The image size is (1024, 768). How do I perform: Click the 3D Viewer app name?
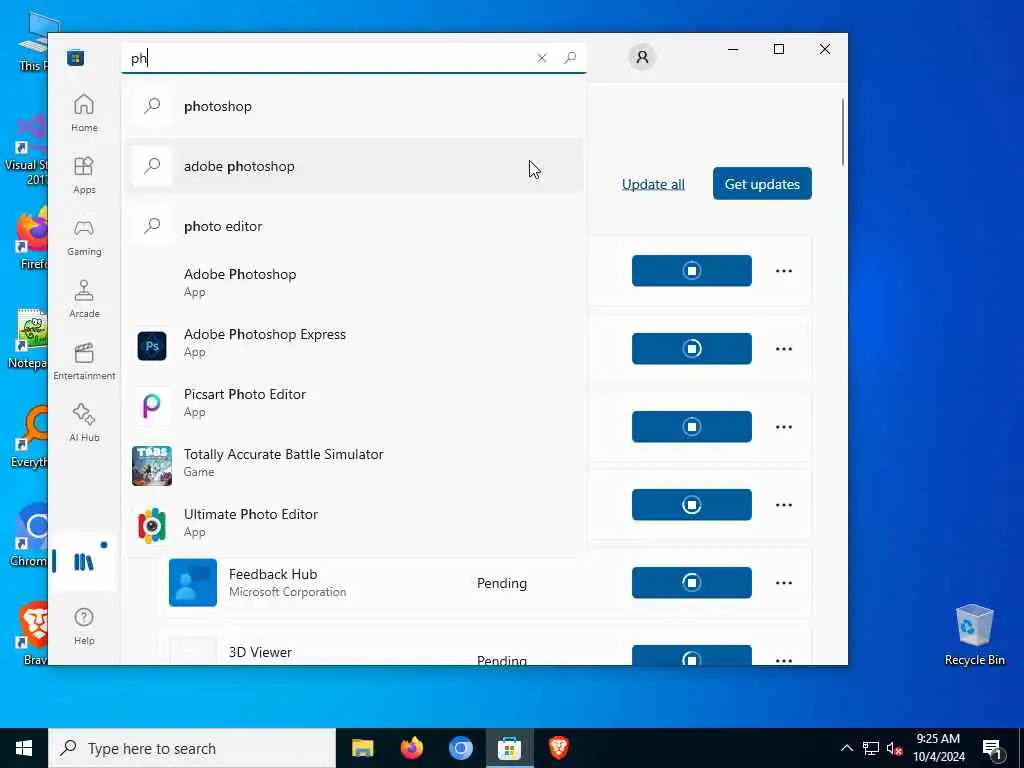click(261, 652)
